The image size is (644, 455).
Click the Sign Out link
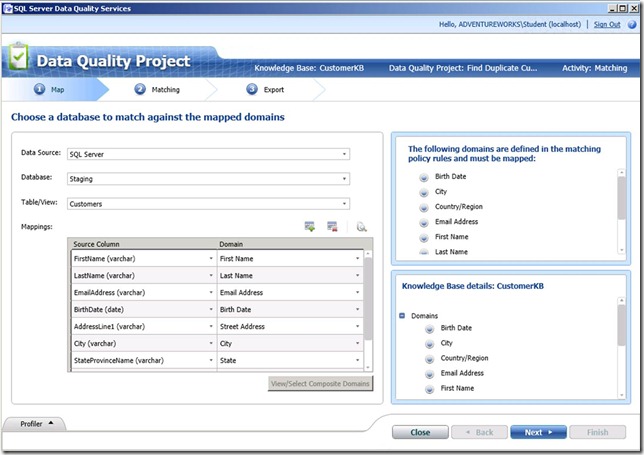(x=606, y=24)
